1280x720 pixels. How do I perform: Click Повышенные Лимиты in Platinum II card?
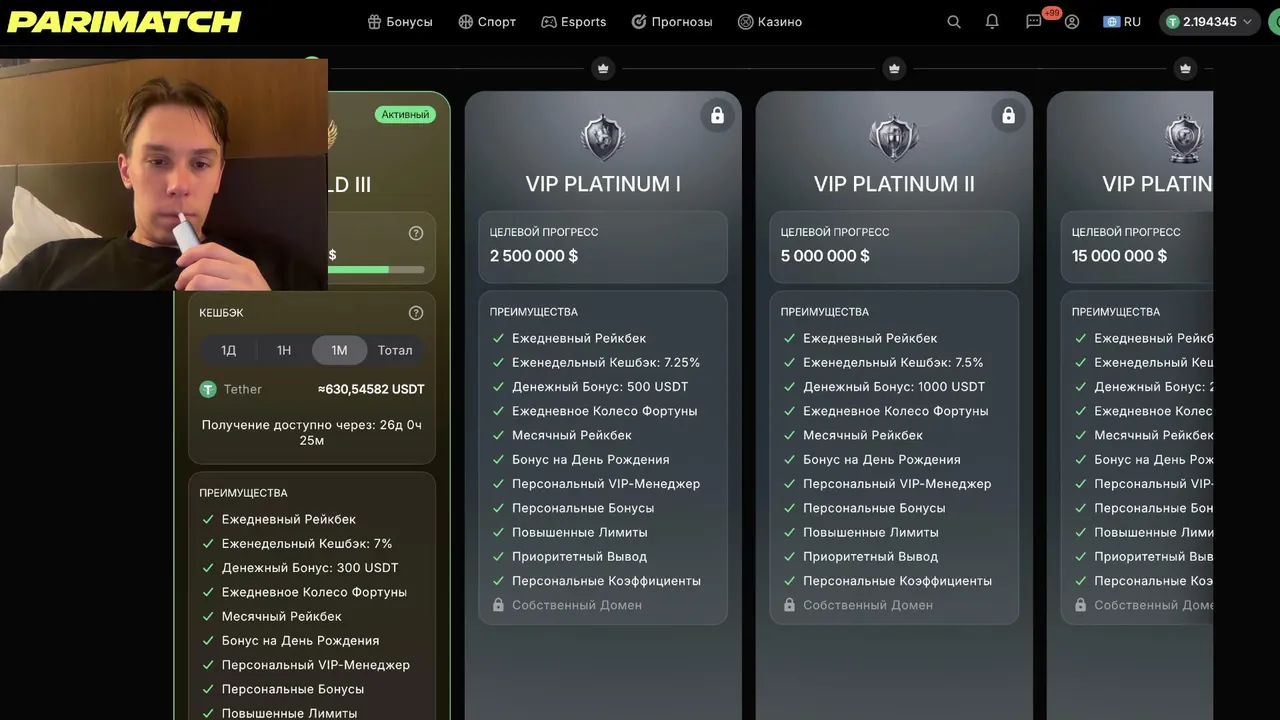coord(870,532)
